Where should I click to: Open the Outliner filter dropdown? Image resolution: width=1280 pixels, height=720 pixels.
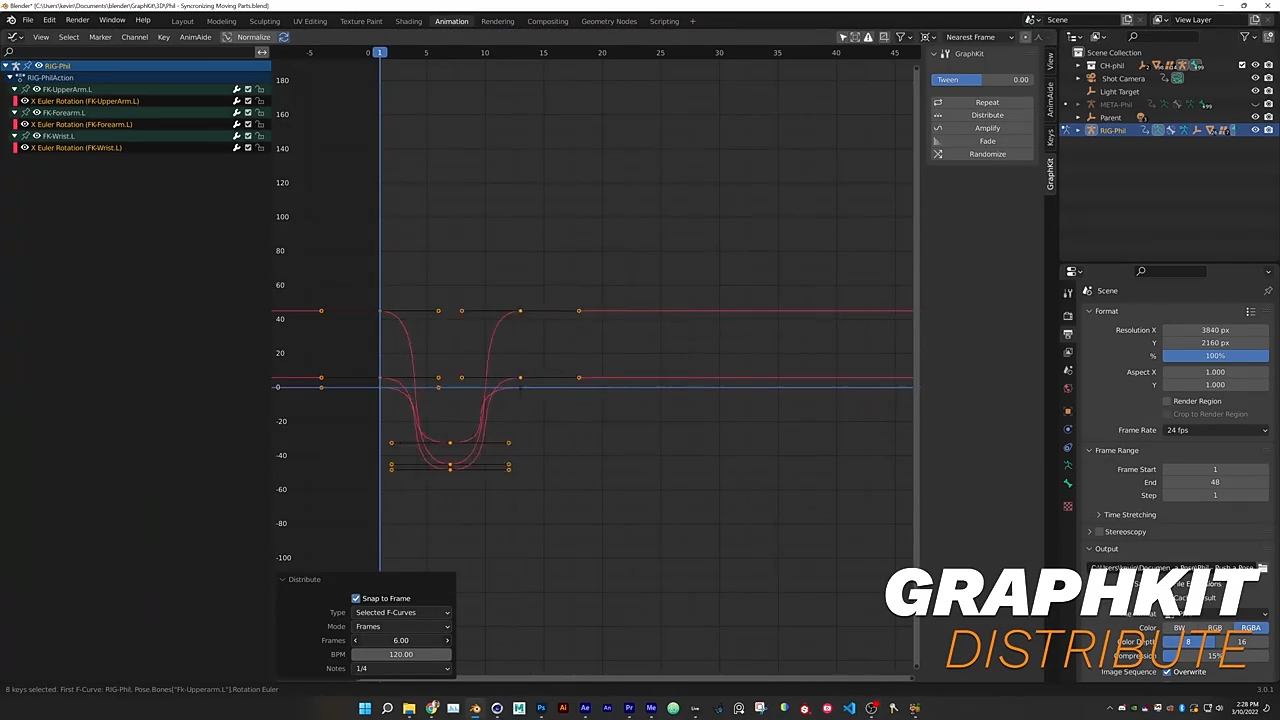pos(1249,37)
